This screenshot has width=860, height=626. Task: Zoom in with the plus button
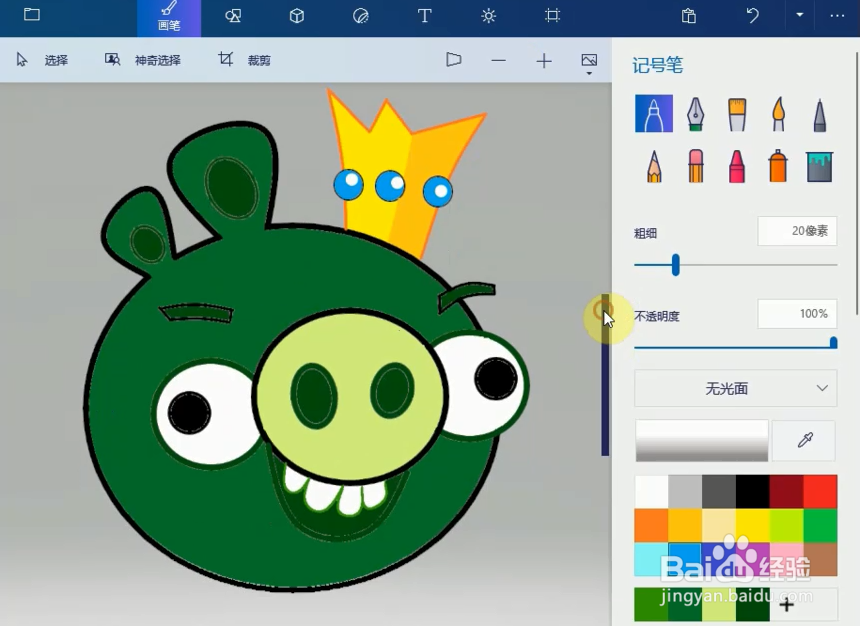544,60
